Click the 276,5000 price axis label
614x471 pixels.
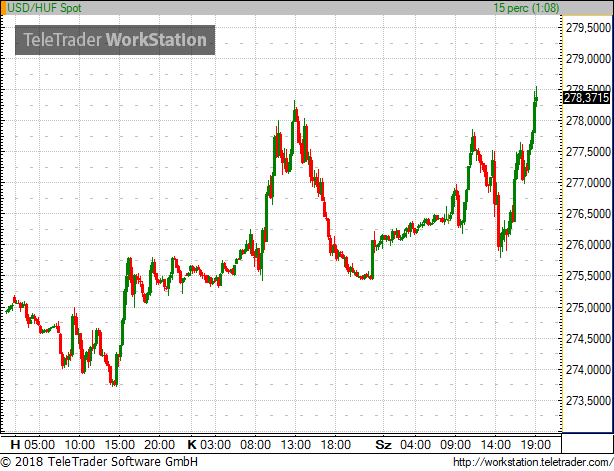pyautogui.click(x=588, y=214)
